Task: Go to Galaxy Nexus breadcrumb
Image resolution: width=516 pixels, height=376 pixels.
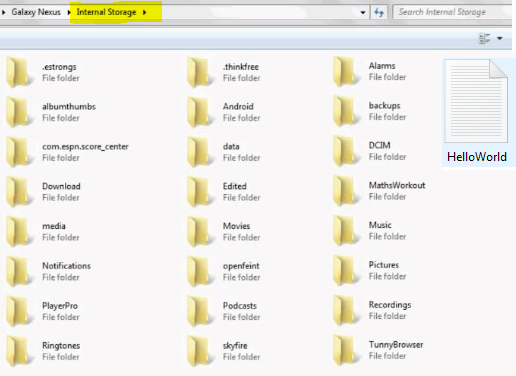Action: pos(36,12)
